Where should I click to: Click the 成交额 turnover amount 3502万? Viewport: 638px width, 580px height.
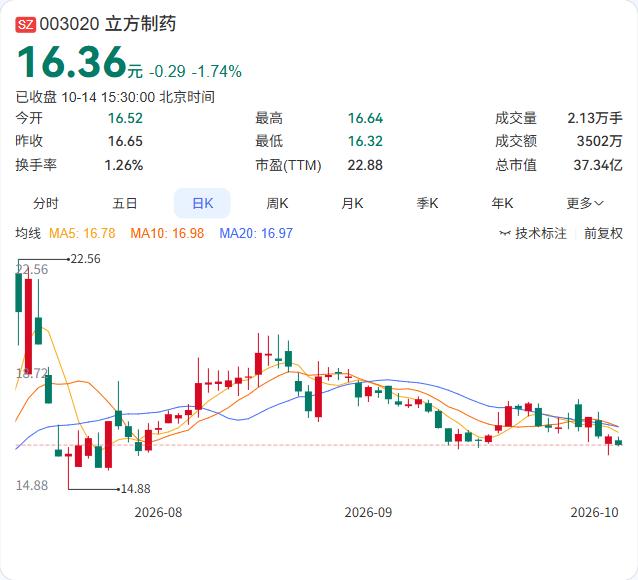599,141
